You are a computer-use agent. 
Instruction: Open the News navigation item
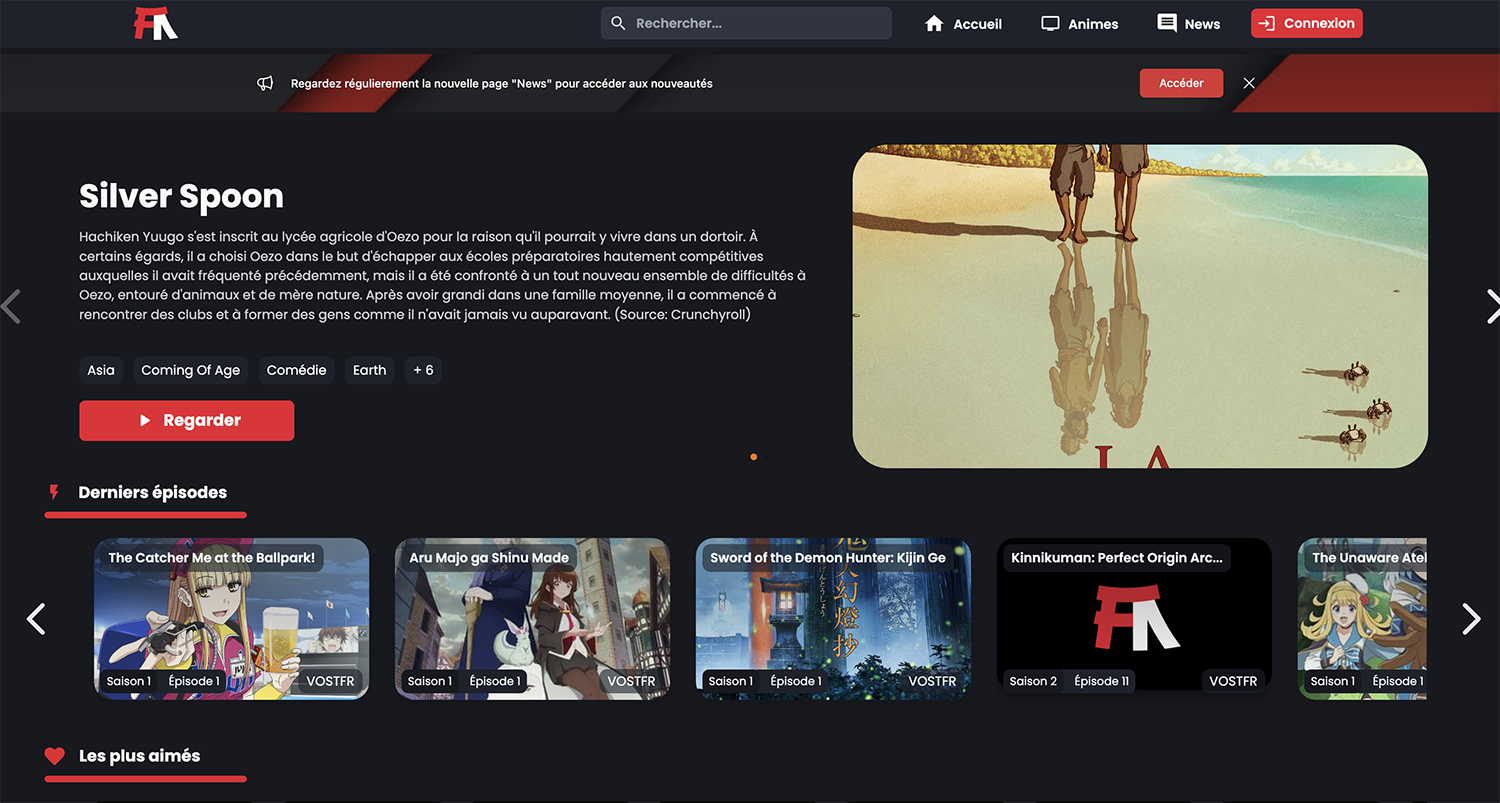[x=1189, y=23]
